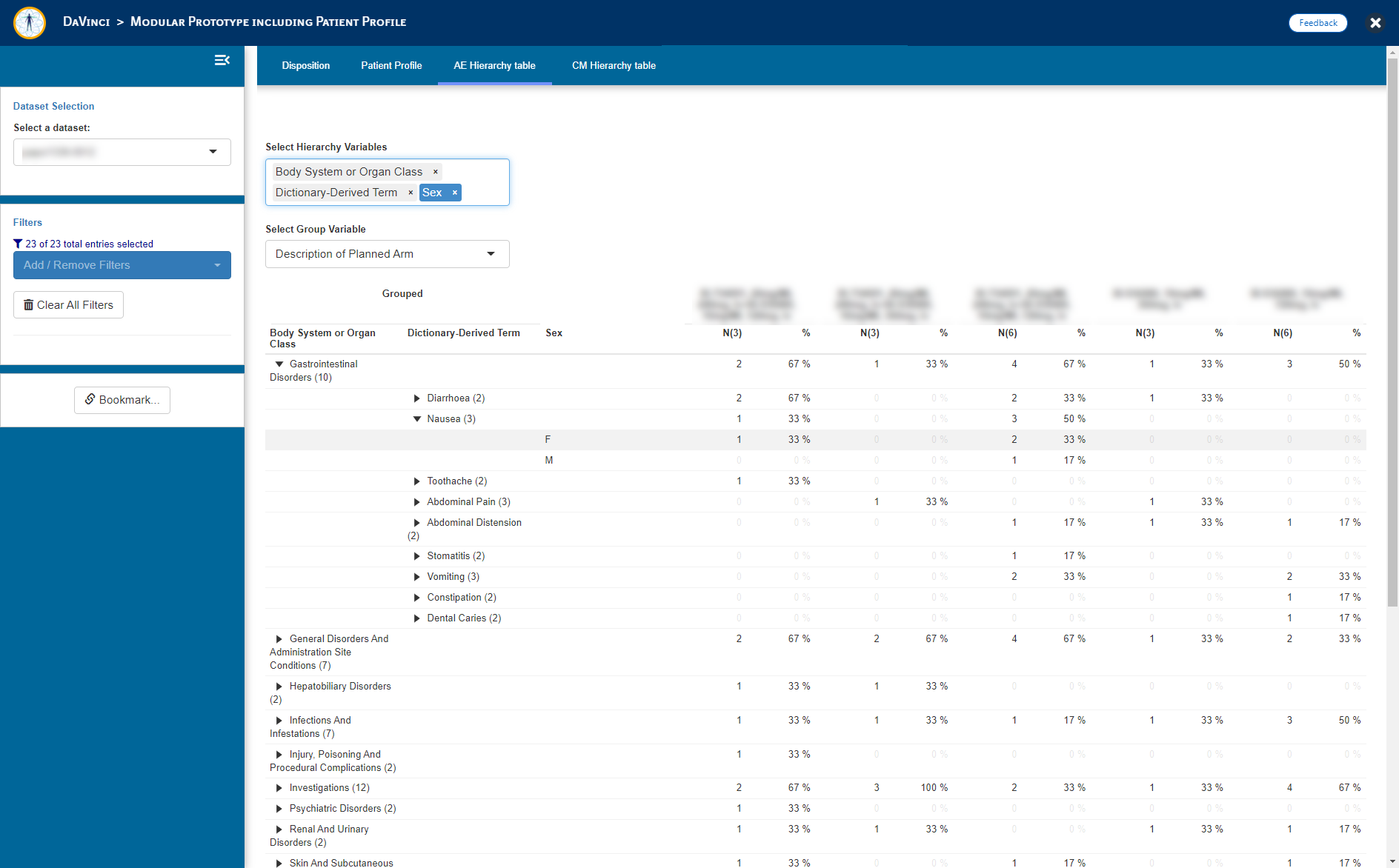Collapse the sidebar with the hamburger icon
This screenshot has height=868, width=1399.
tap(222, 60)
